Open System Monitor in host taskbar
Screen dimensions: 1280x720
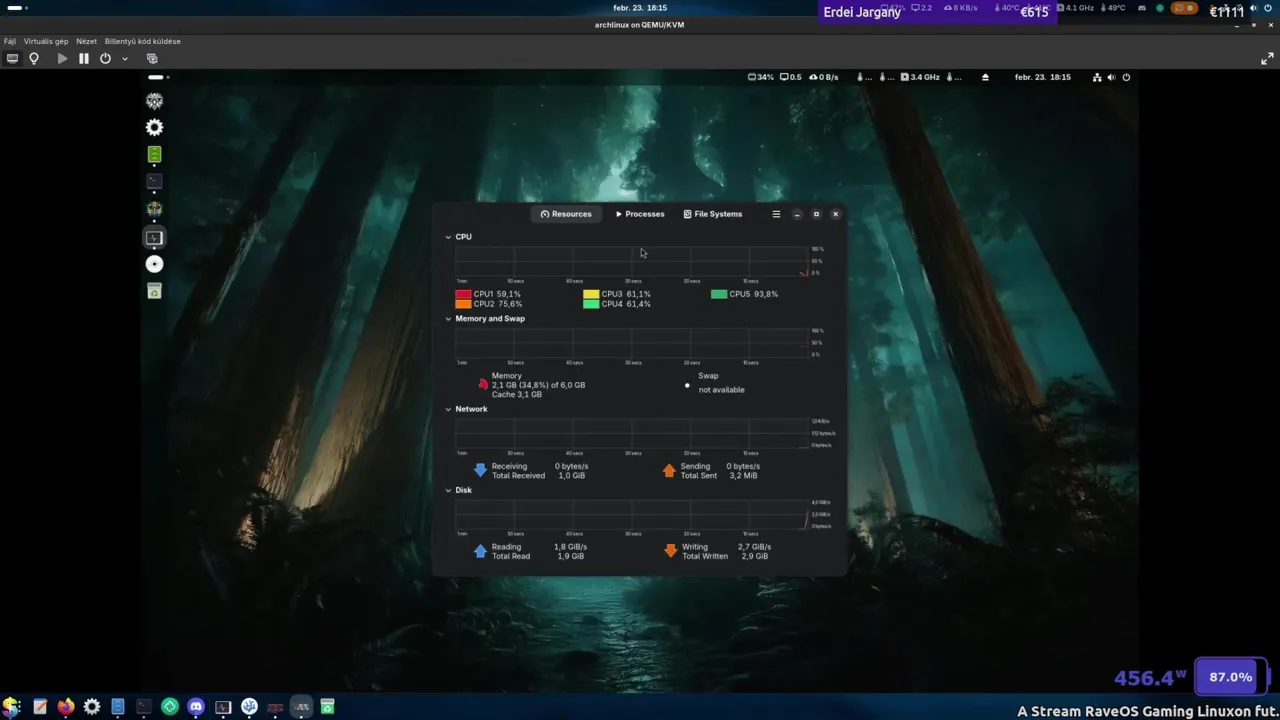point(223,707)
